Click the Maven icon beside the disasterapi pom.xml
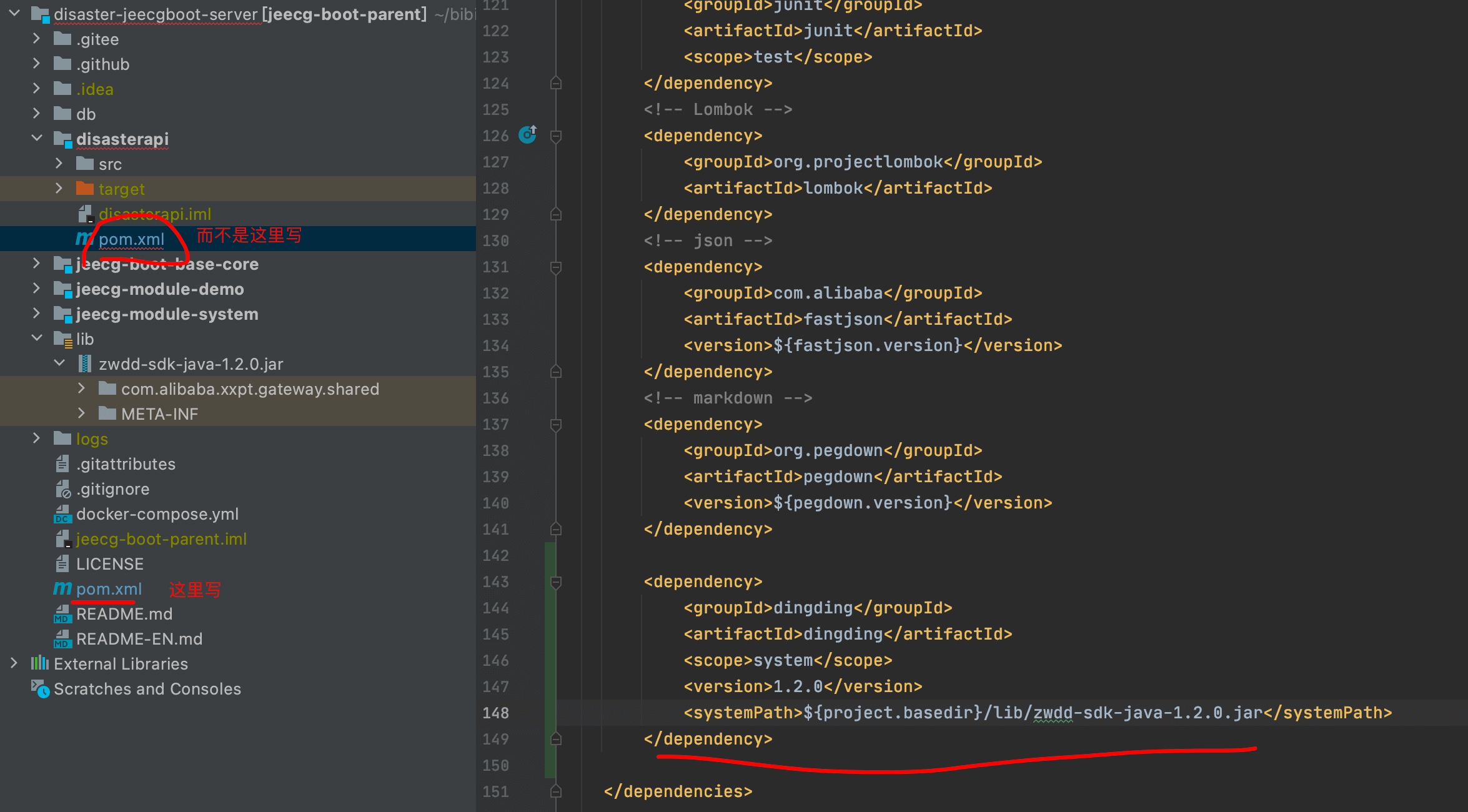The width and height of the screenshot is (1468, 812). point(84,239)
